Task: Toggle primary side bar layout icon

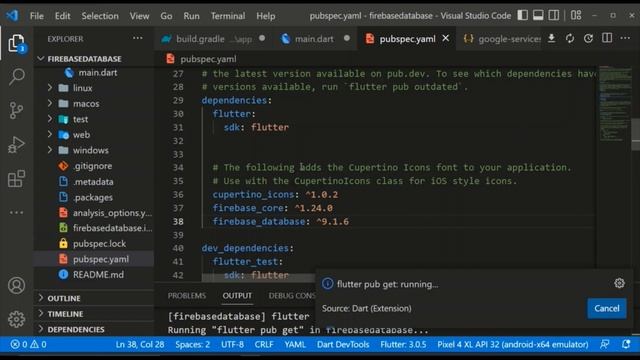Action: (522, 16)
